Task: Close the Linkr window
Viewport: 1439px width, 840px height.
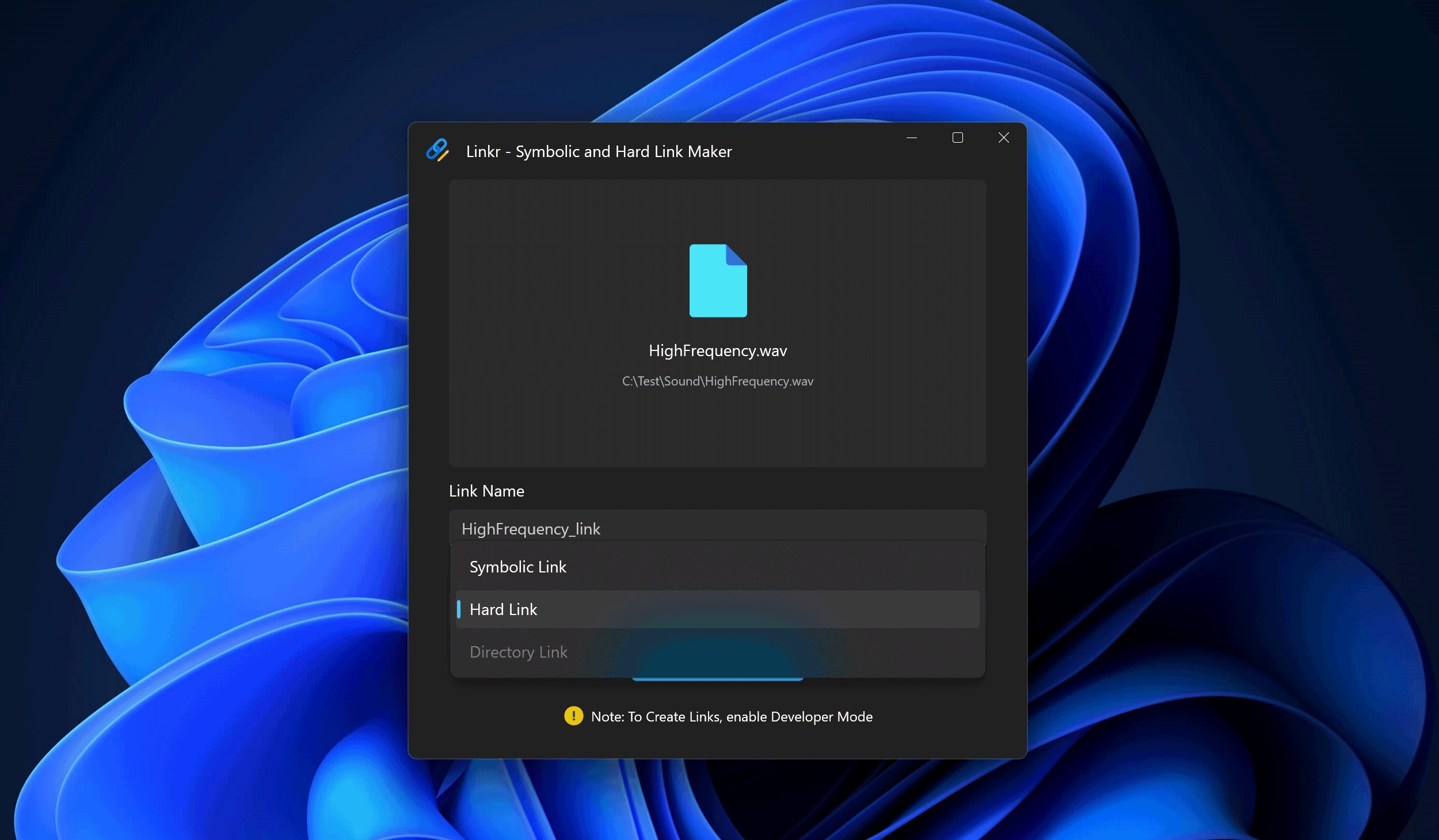Action: [x=1003, y=138]
